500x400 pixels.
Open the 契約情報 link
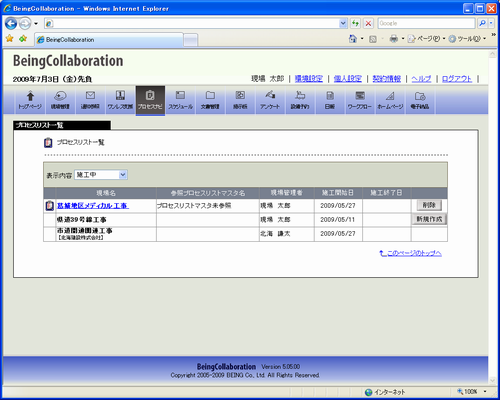point(387,79)
